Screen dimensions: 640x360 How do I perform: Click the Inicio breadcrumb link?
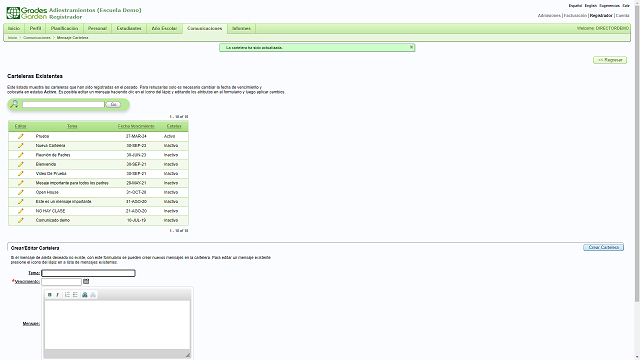(12, 38)
